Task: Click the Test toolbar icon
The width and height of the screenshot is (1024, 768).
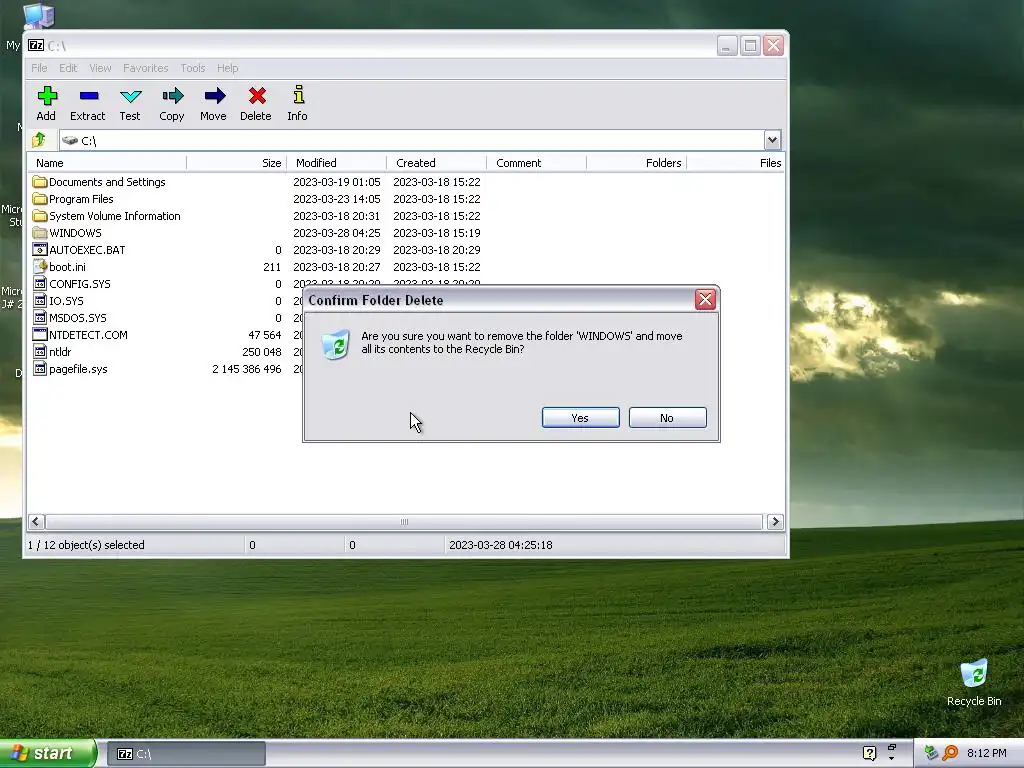Action: coord(131,97)
